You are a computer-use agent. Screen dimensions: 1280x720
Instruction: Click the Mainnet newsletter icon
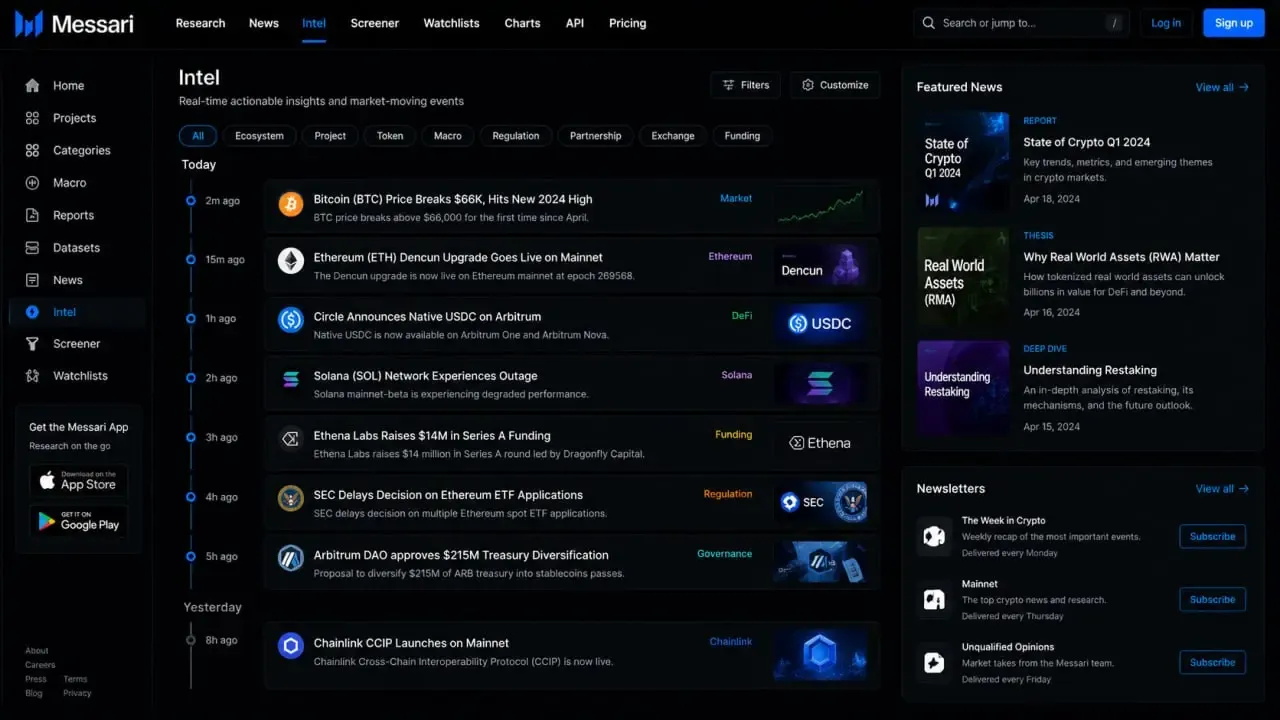pos(934,600)
